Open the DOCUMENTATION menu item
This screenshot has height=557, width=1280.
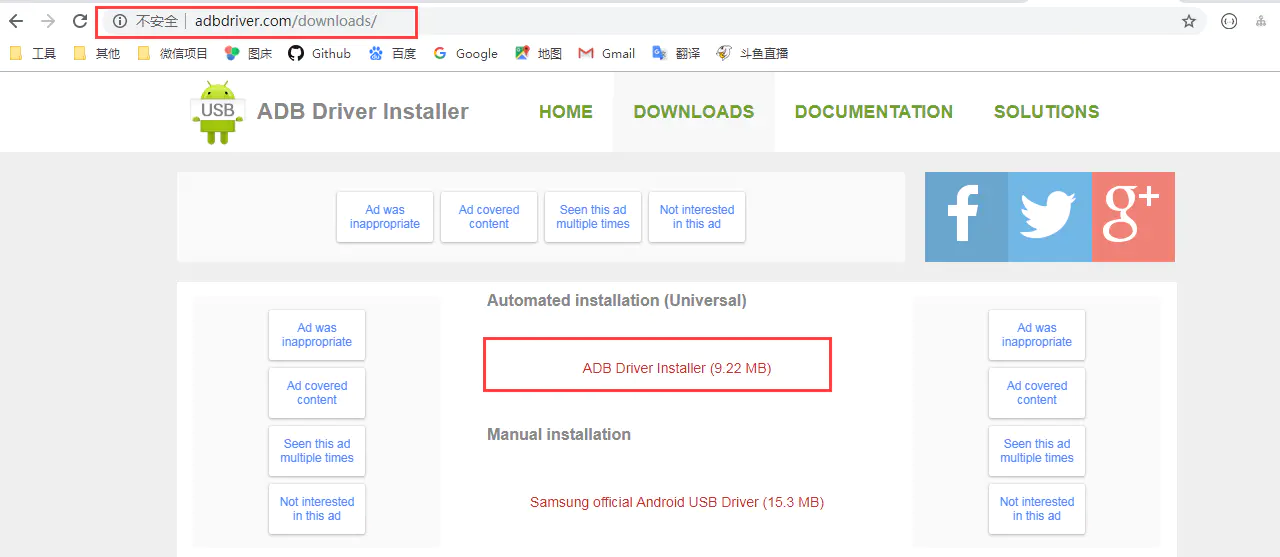873,112
